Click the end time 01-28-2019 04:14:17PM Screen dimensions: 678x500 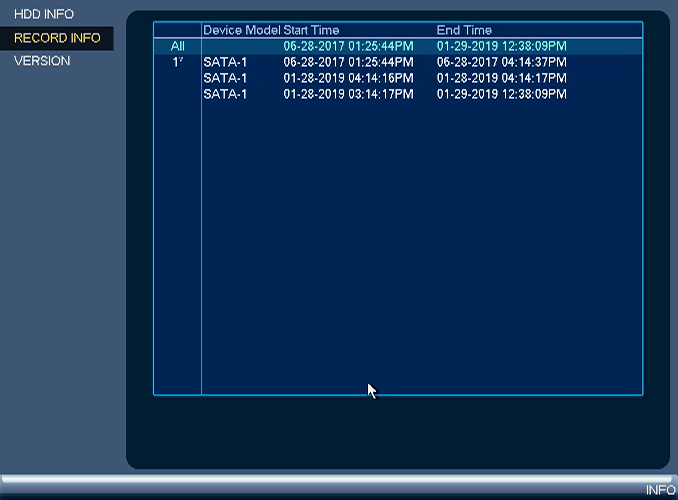pos(502,78)
